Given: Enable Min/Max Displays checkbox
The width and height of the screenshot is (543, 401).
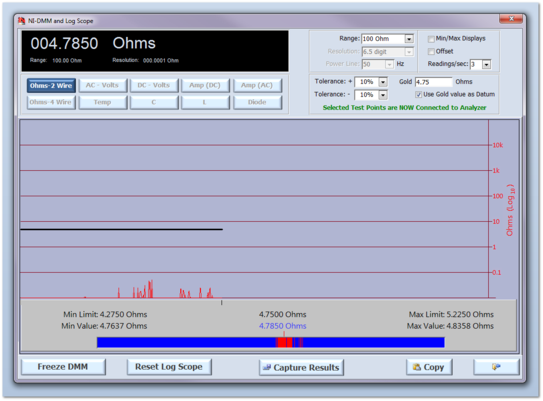Looking at the screenshot, I should click(431, 39).
